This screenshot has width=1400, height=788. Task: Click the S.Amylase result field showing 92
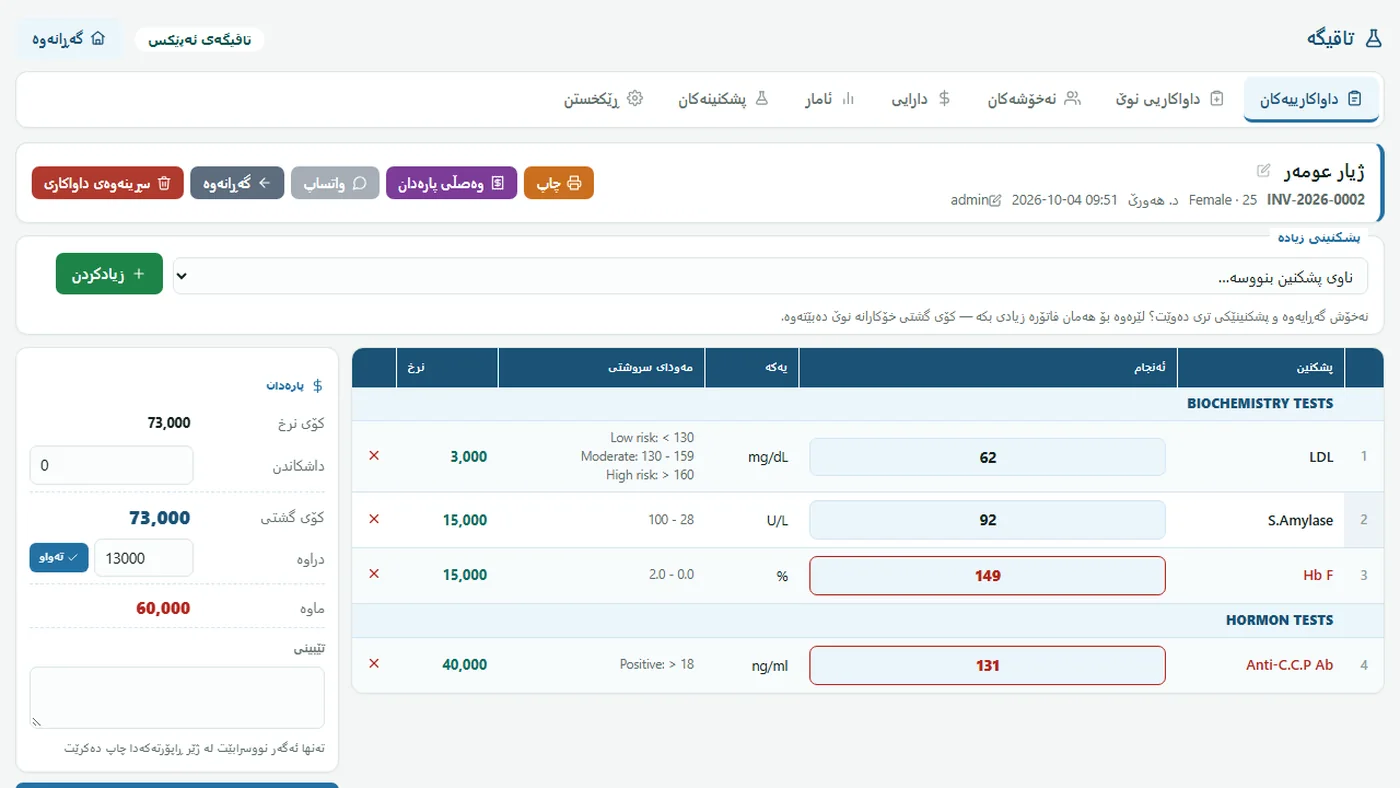(x=987, y=520)
